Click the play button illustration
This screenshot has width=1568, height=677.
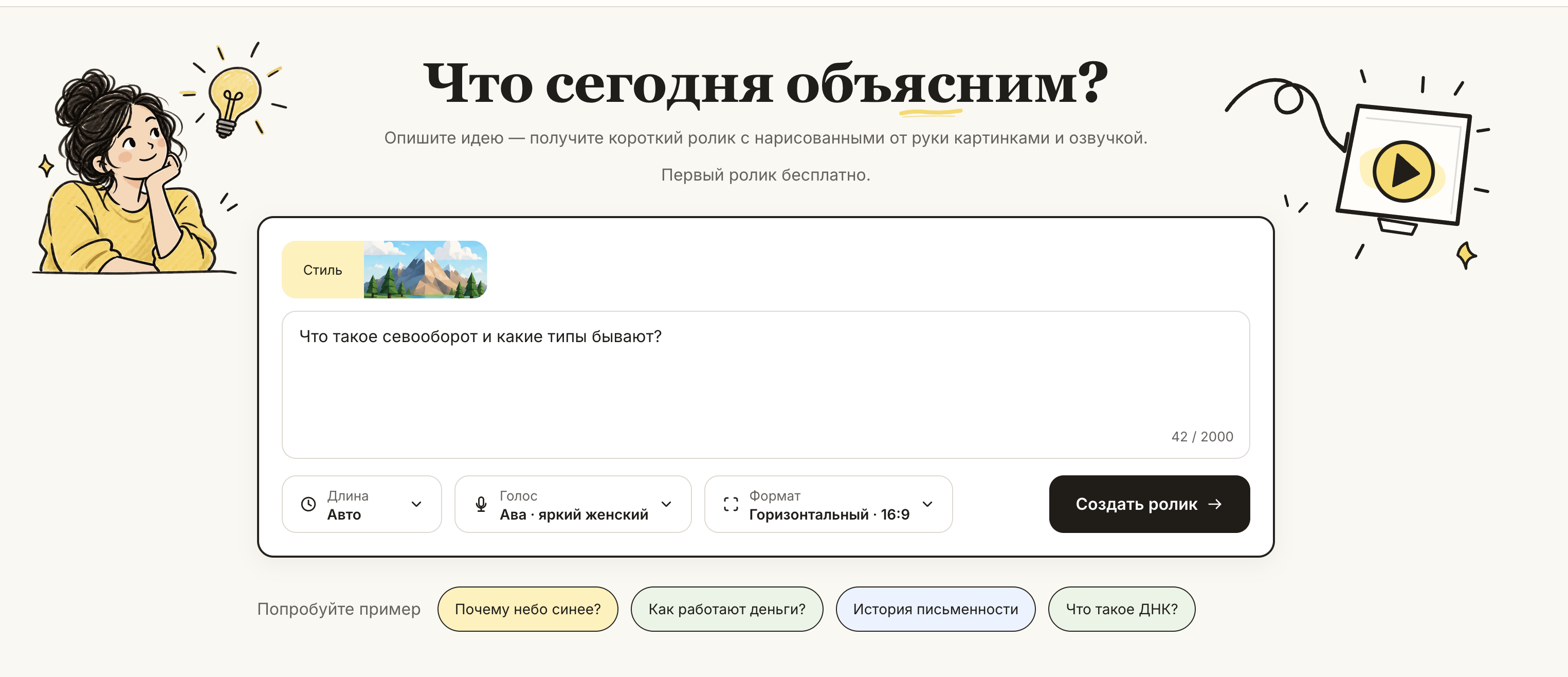point(1402,171)
